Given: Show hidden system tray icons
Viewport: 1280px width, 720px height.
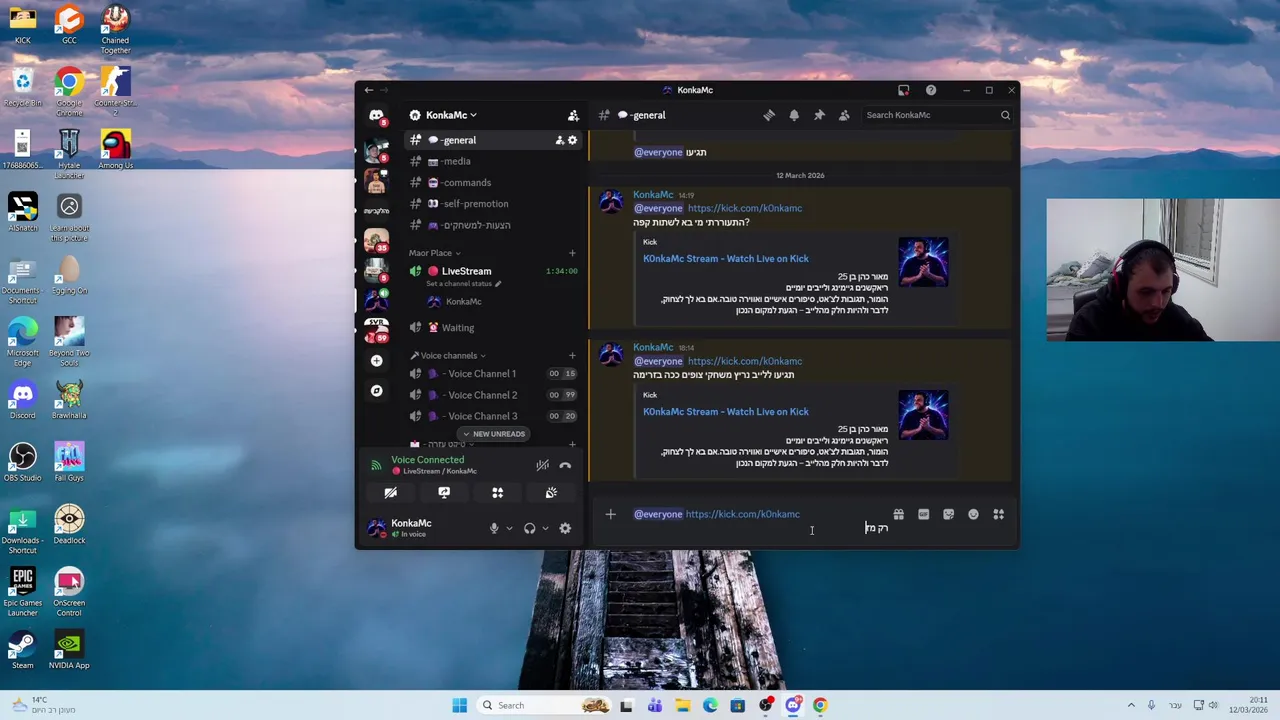Looking at the screenshot, I should 1131,705.
